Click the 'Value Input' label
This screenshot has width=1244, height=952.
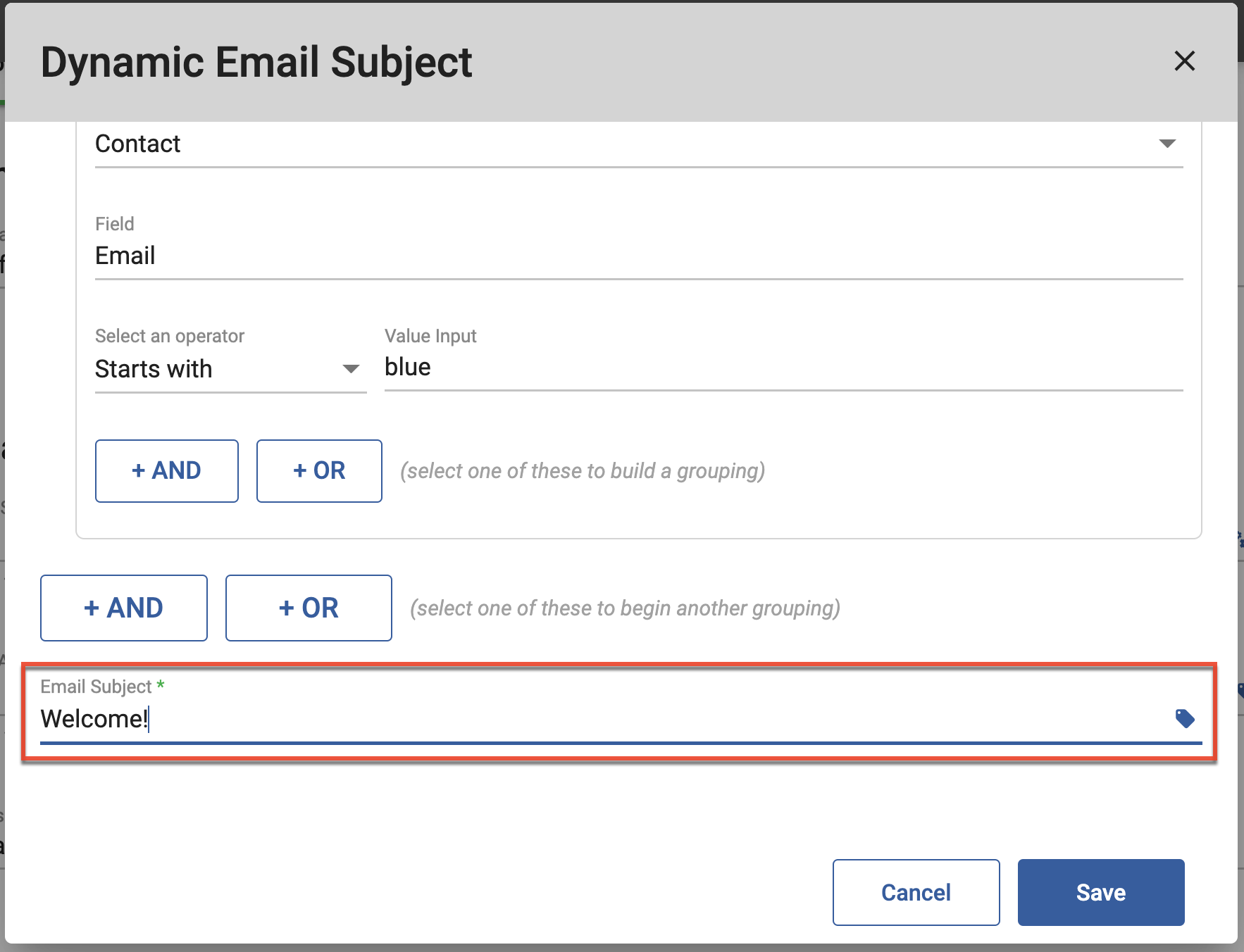430,336
